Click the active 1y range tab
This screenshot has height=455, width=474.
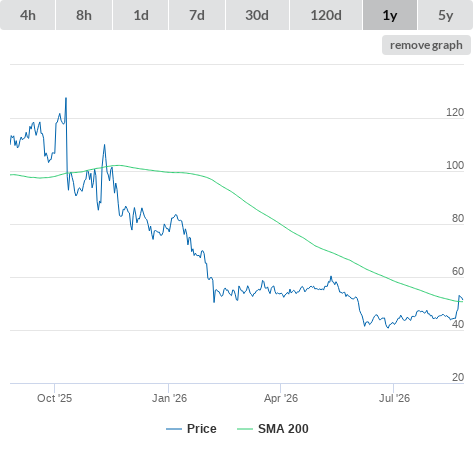(390, 15)
